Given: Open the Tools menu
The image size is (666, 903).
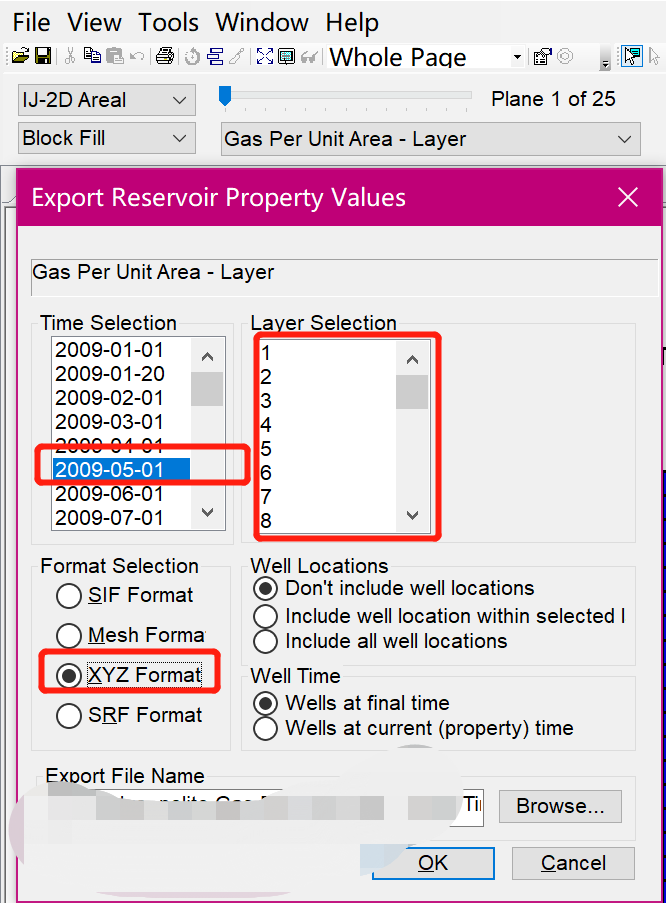Looking at the screenshot, I should 168,22.
